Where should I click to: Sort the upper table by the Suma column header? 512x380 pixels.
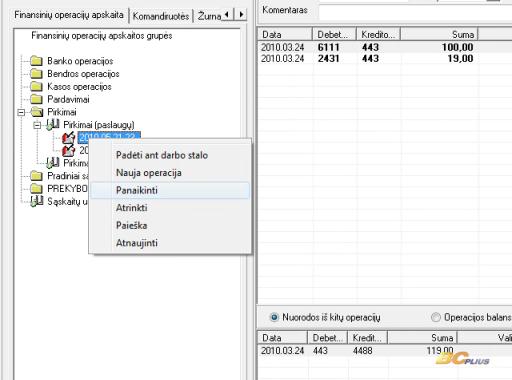(439, 34)
